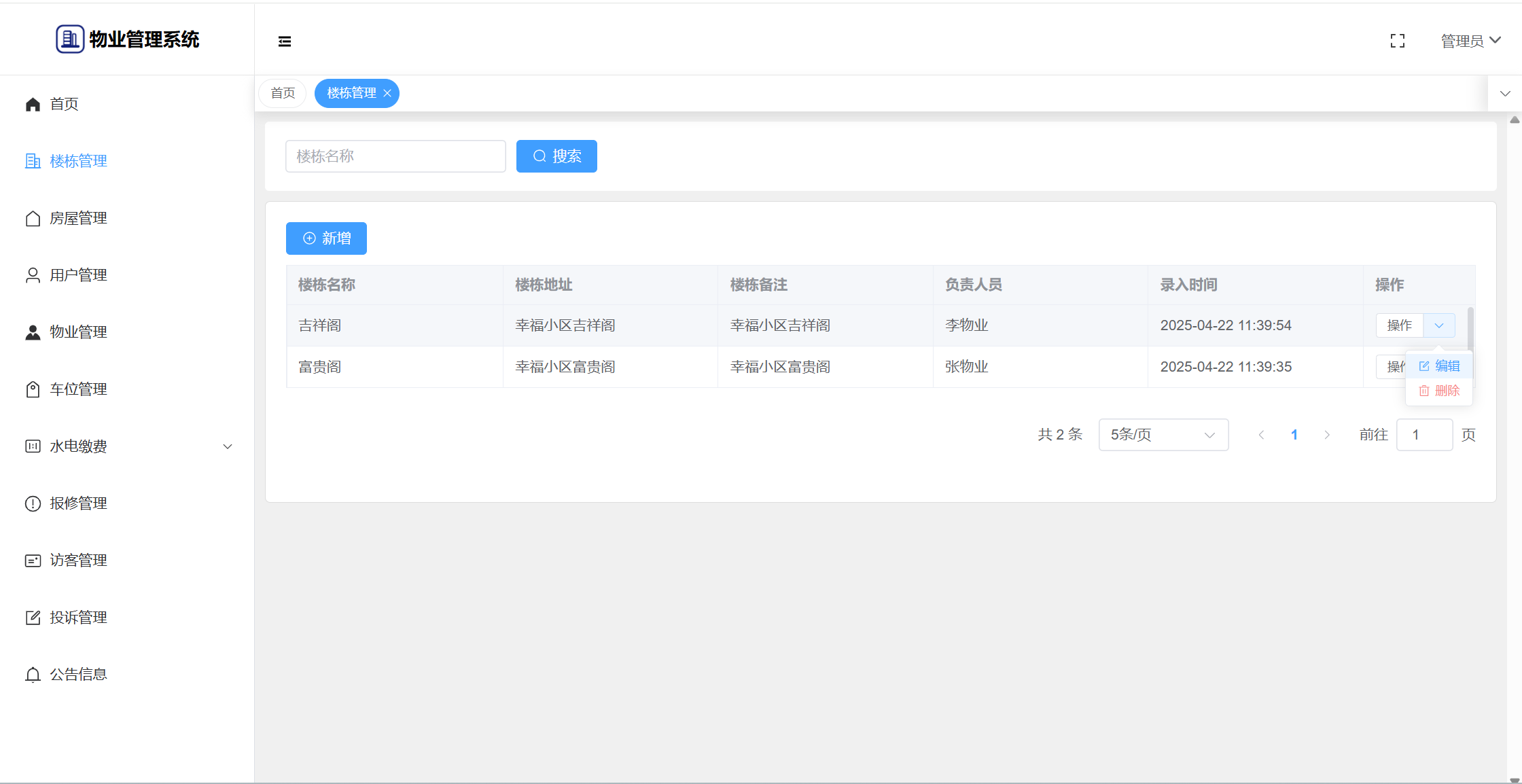Click the sidebar collapse hamburger icon
The image size is (1522, 784).
pos(285,41)
